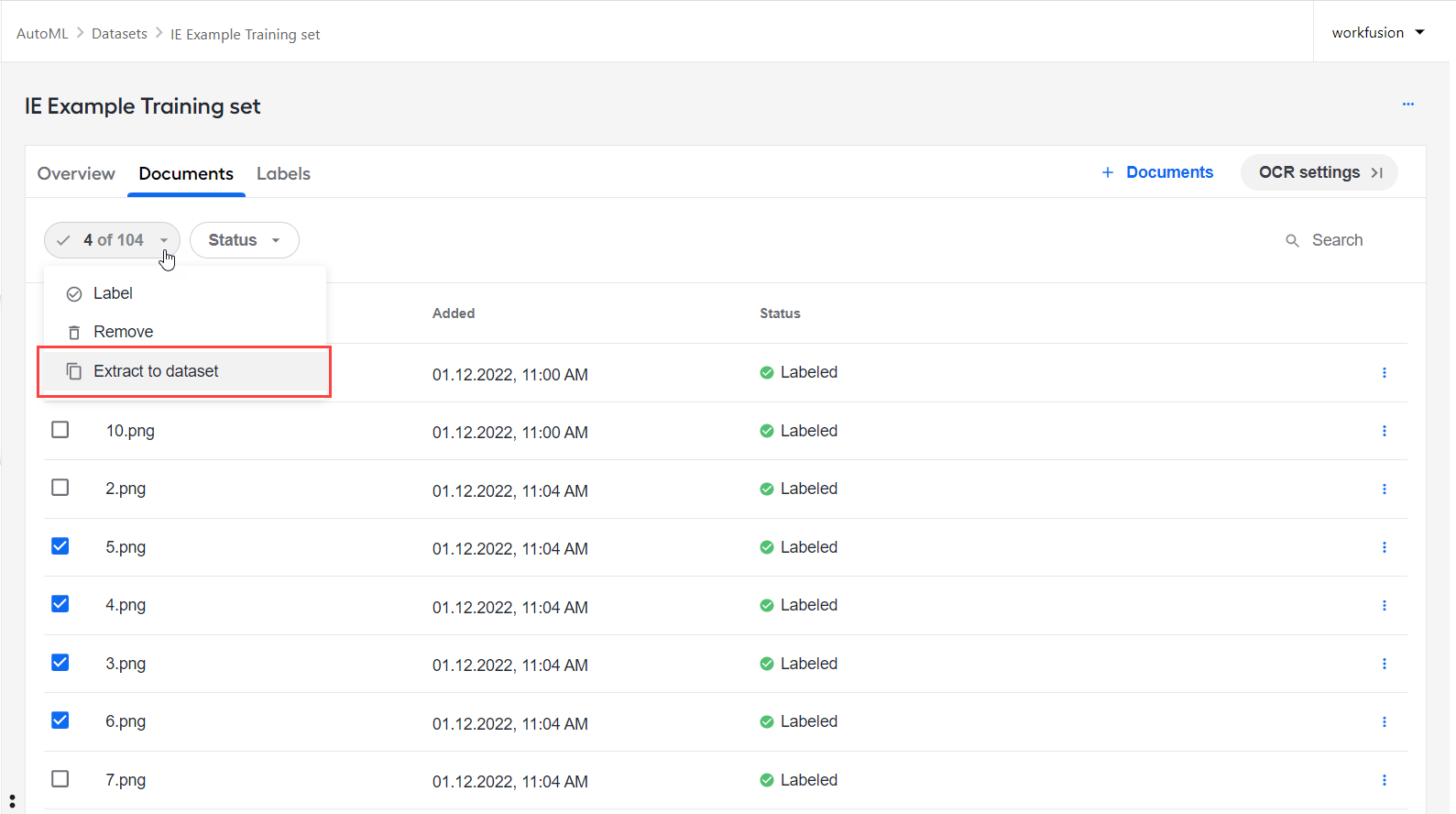
Task: Choose Remove from the selection menu
Action: click(x=185, y=332)
